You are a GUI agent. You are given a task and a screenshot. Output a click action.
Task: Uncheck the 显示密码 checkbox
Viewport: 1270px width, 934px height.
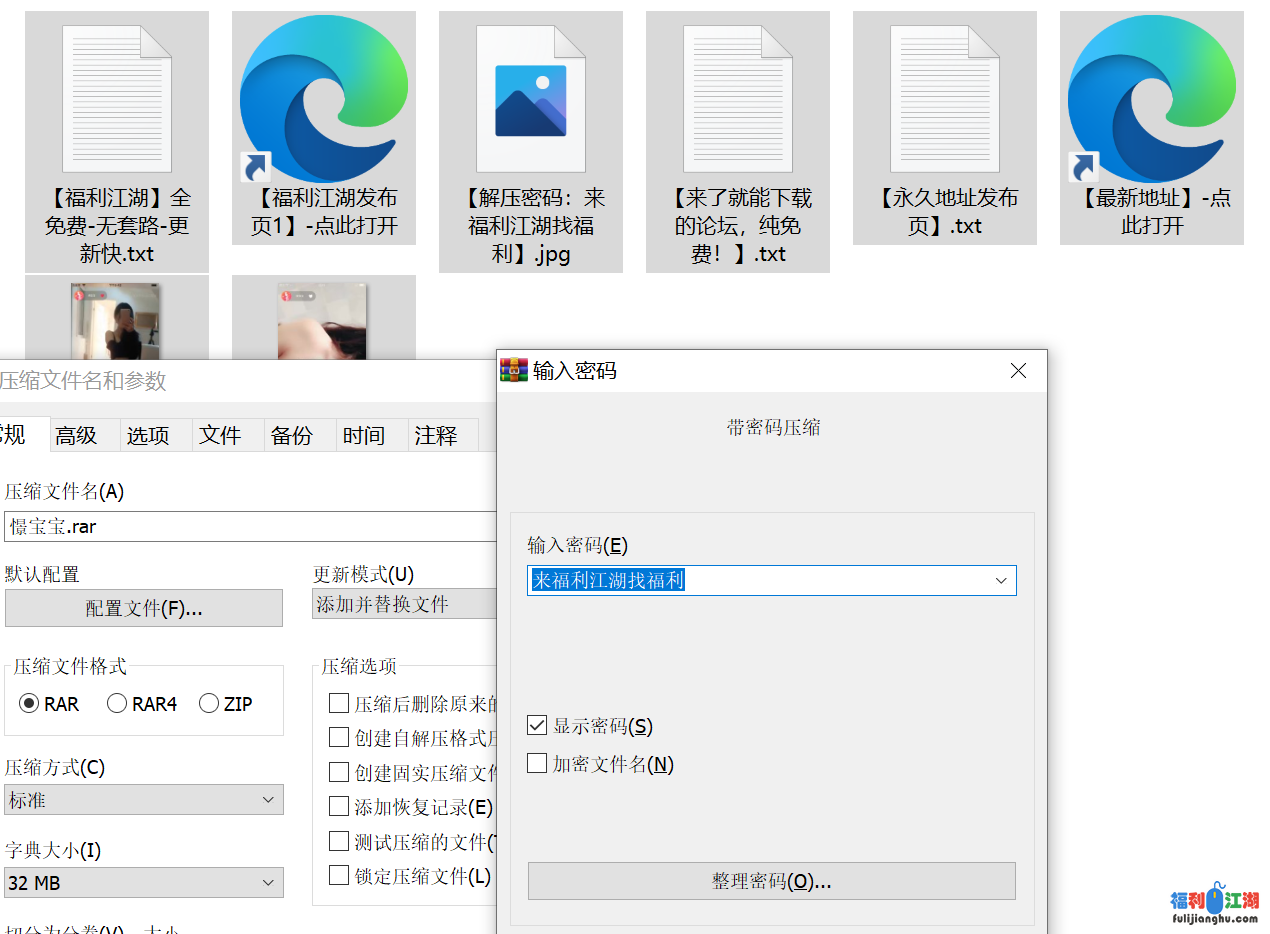(x=538, y=726)
